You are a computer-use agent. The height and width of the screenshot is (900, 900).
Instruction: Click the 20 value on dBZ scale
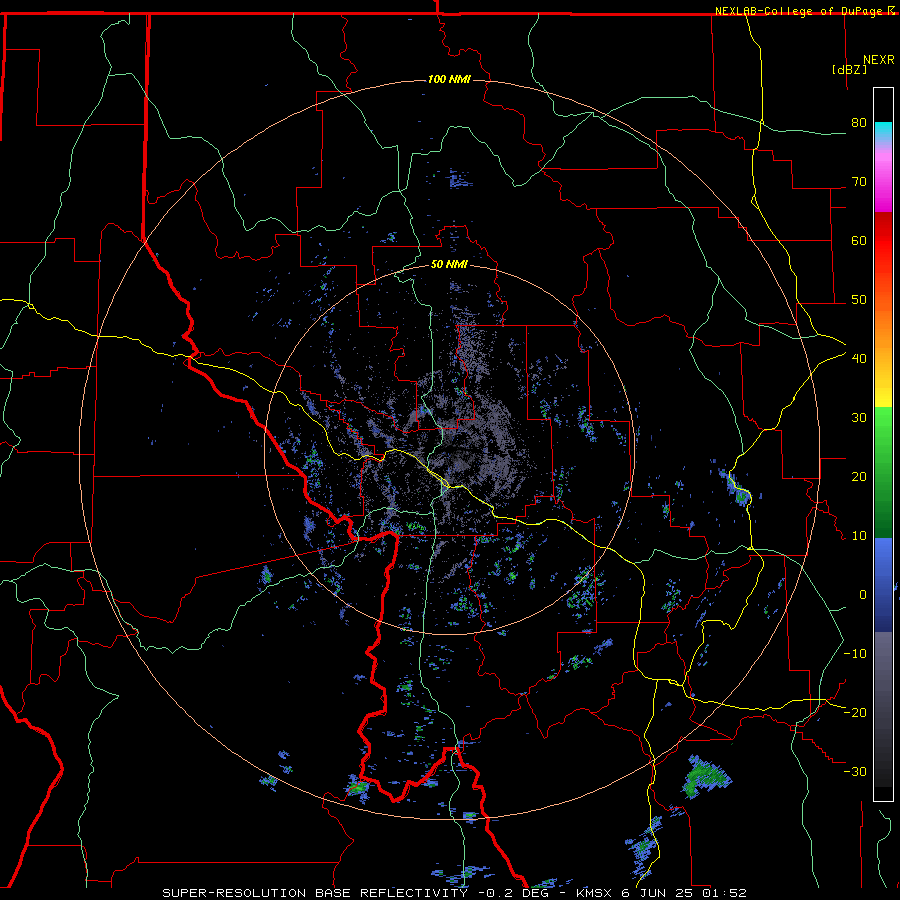(859, 476)
